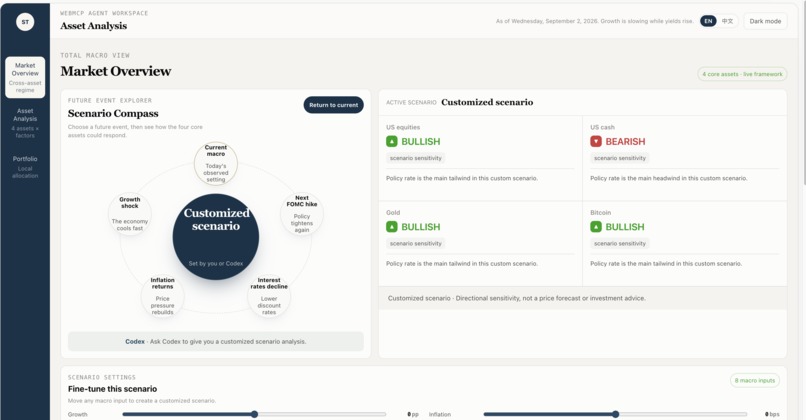
Task: Click the Customized scenario center circle
Action: [x=216, y=237]
